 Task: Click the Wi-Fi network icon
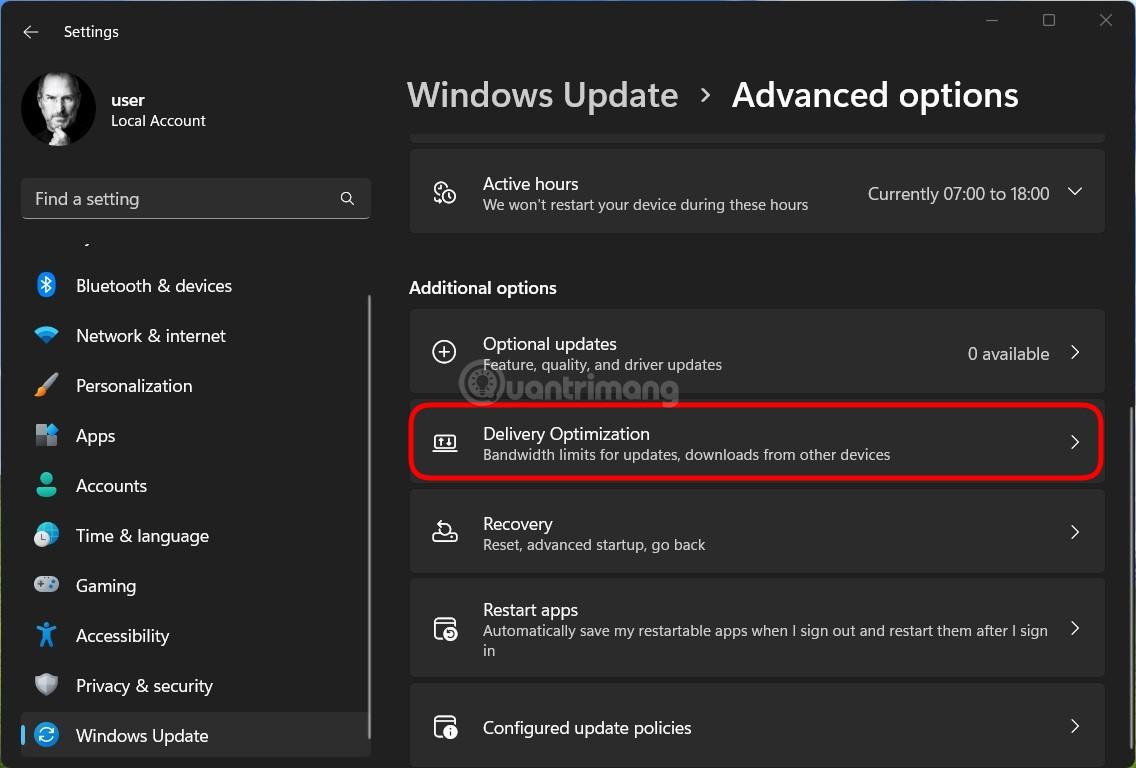point(46,335)
